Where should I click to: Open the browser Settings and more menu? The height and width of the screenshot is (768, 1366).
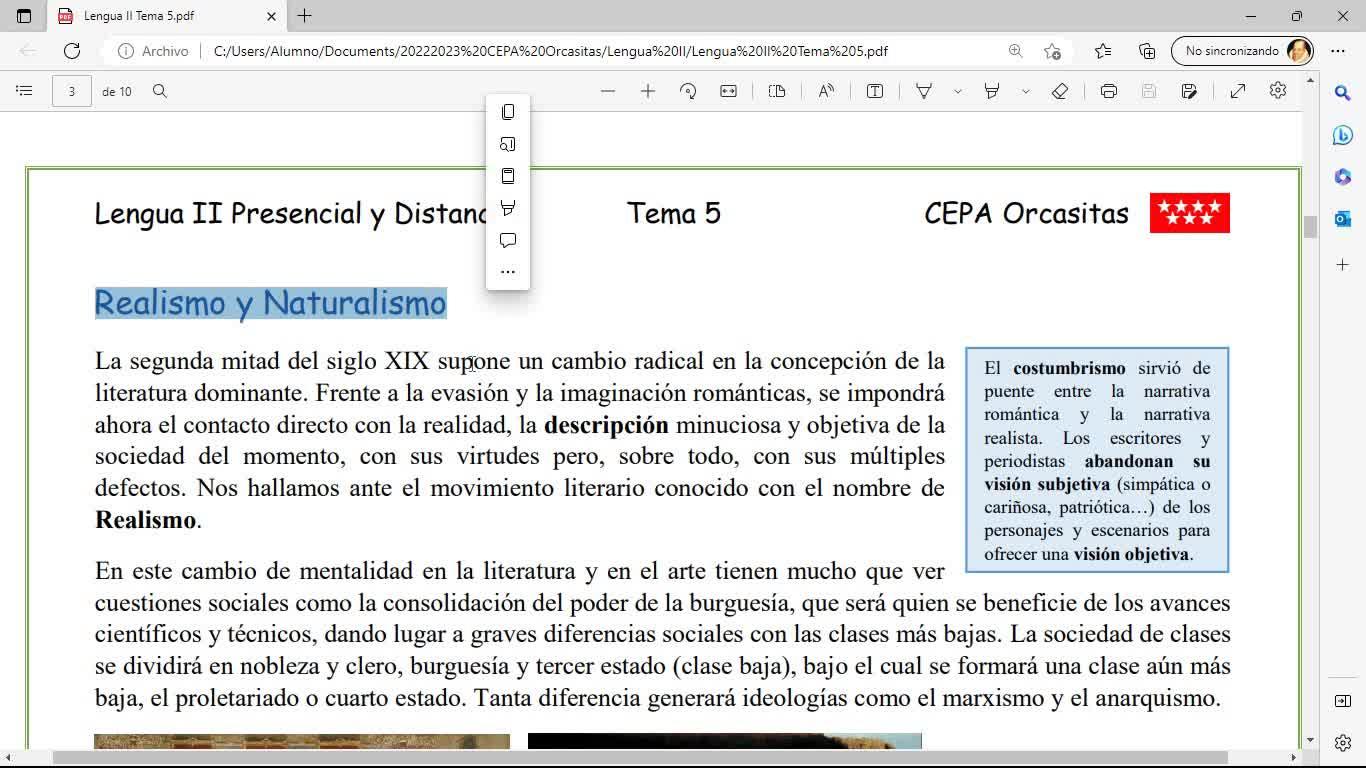pyautogui.click(x=1338, y=51)
